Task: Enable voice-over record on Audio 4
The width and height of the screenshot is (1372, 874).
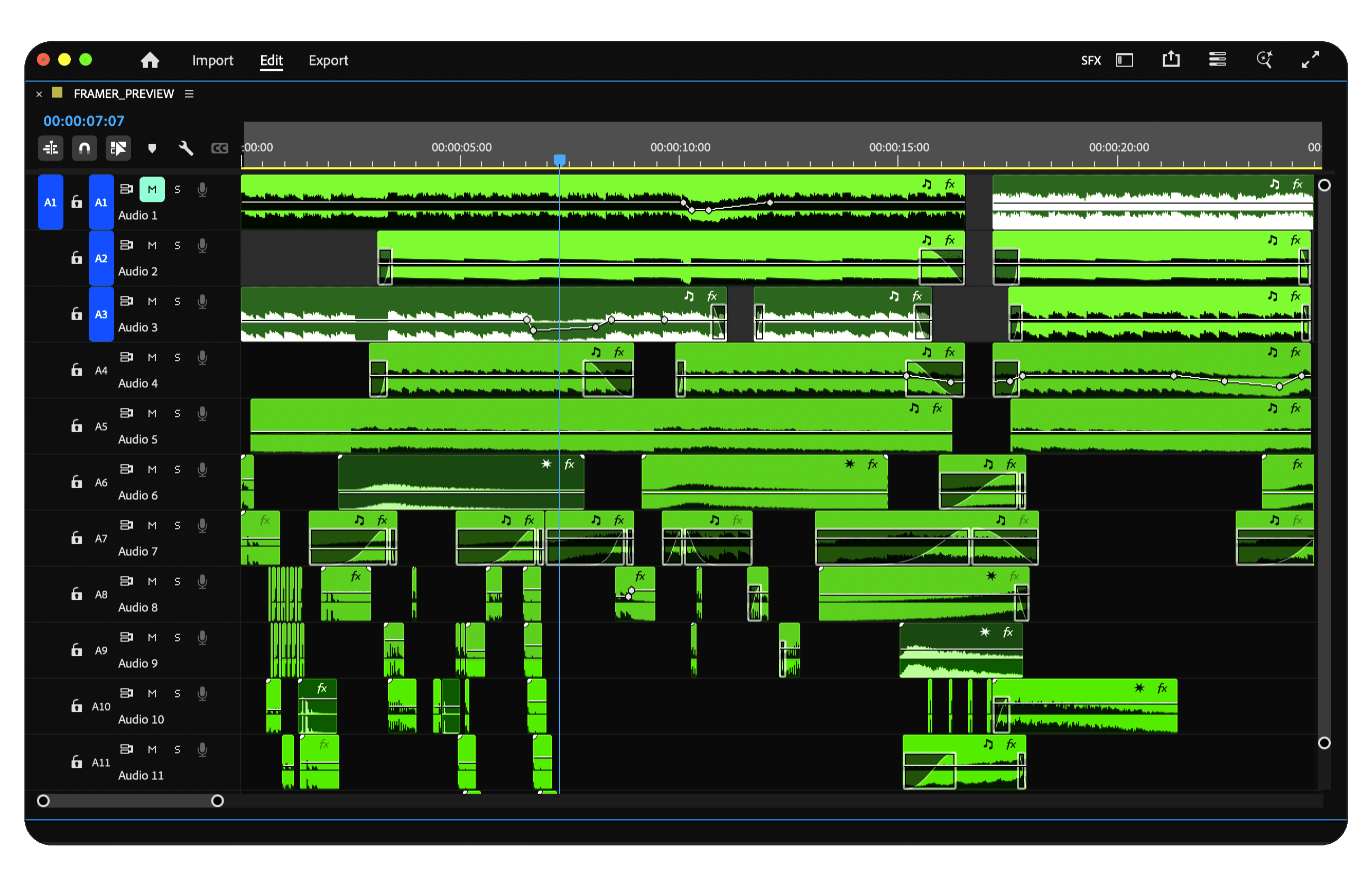Action: (x=202, y=357)
